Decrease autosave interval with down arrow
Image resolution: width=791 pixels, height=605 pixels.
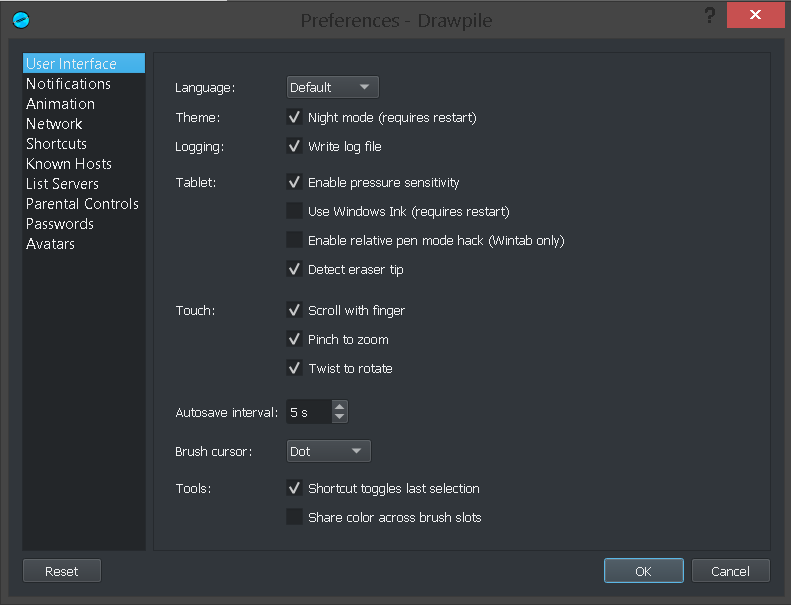(x=340, y=417)
